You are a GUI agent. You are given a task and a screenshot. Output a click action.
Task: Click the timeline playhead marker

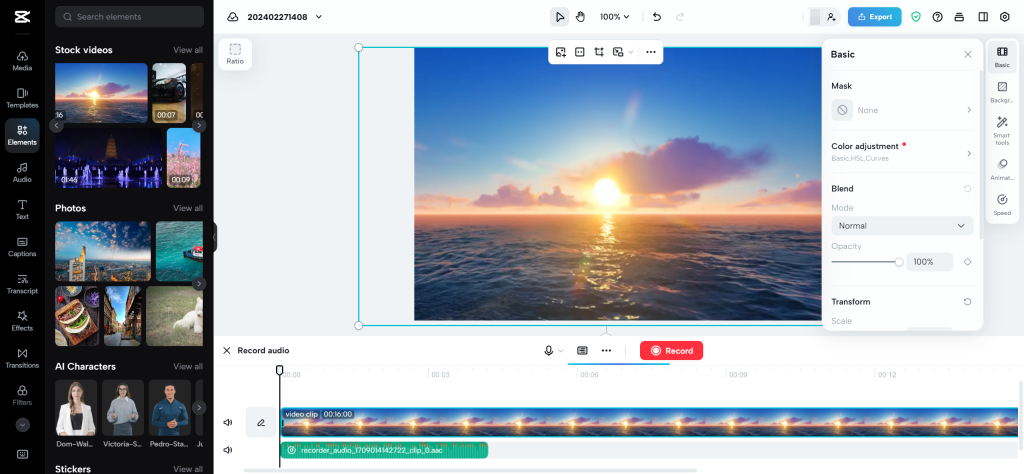280,370
